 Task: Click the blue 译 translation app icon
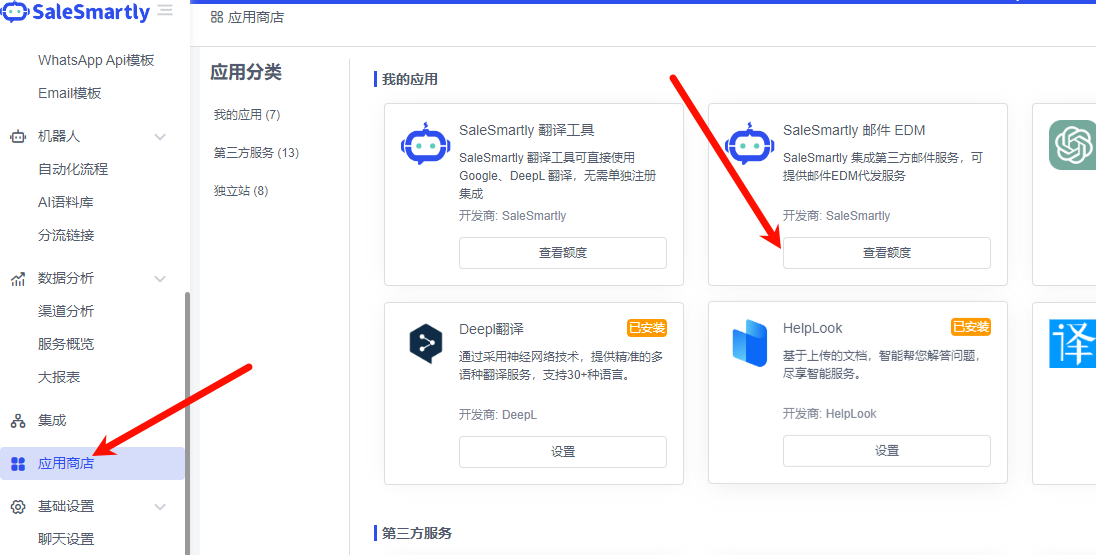pos(1071,344)
